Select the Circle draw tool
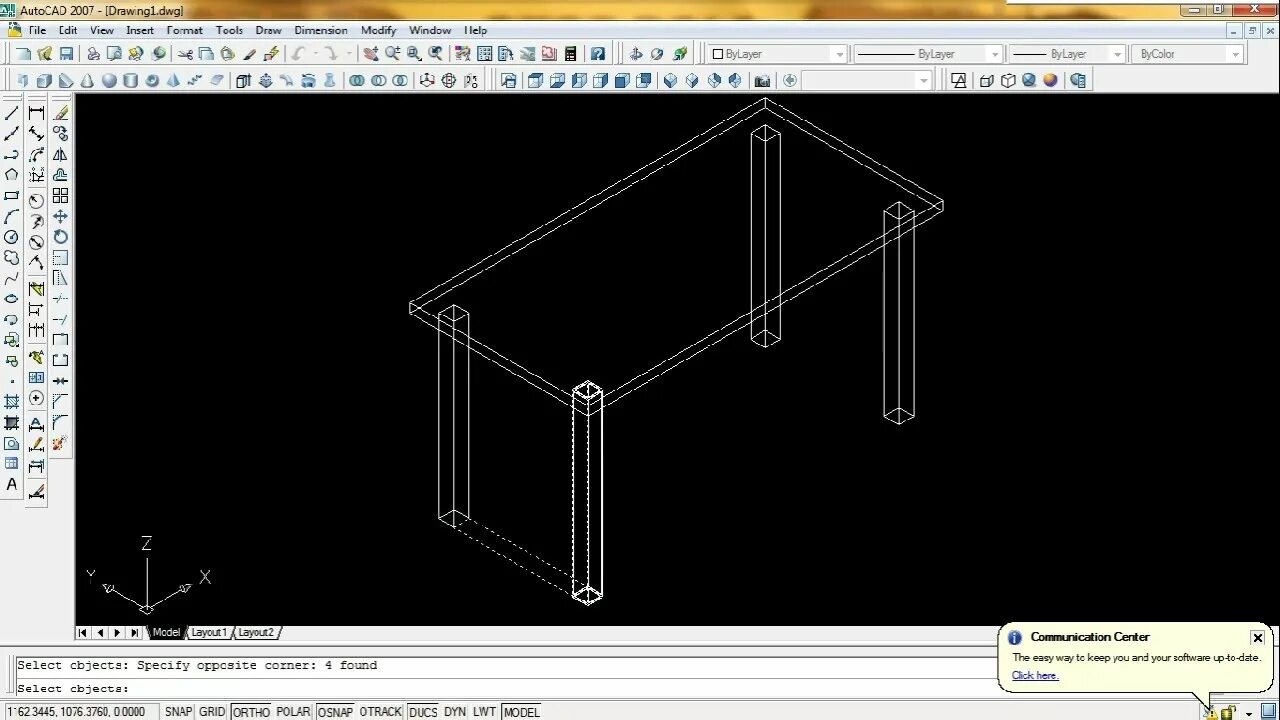 coord(12,237)
